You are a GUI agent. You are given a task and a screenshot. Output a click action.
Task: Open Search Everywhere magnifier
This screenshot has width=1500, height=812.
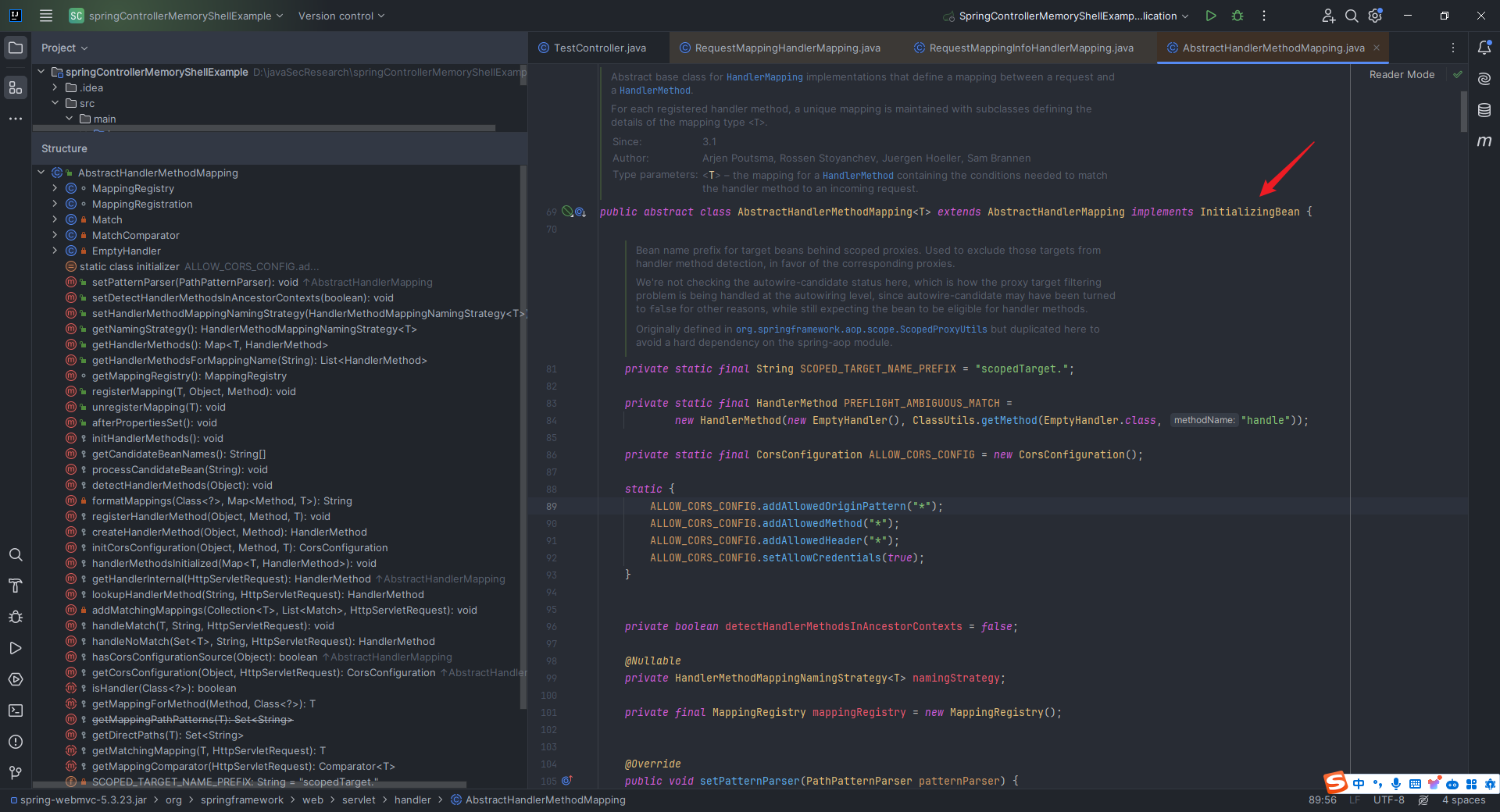[x=1352, y=16]
